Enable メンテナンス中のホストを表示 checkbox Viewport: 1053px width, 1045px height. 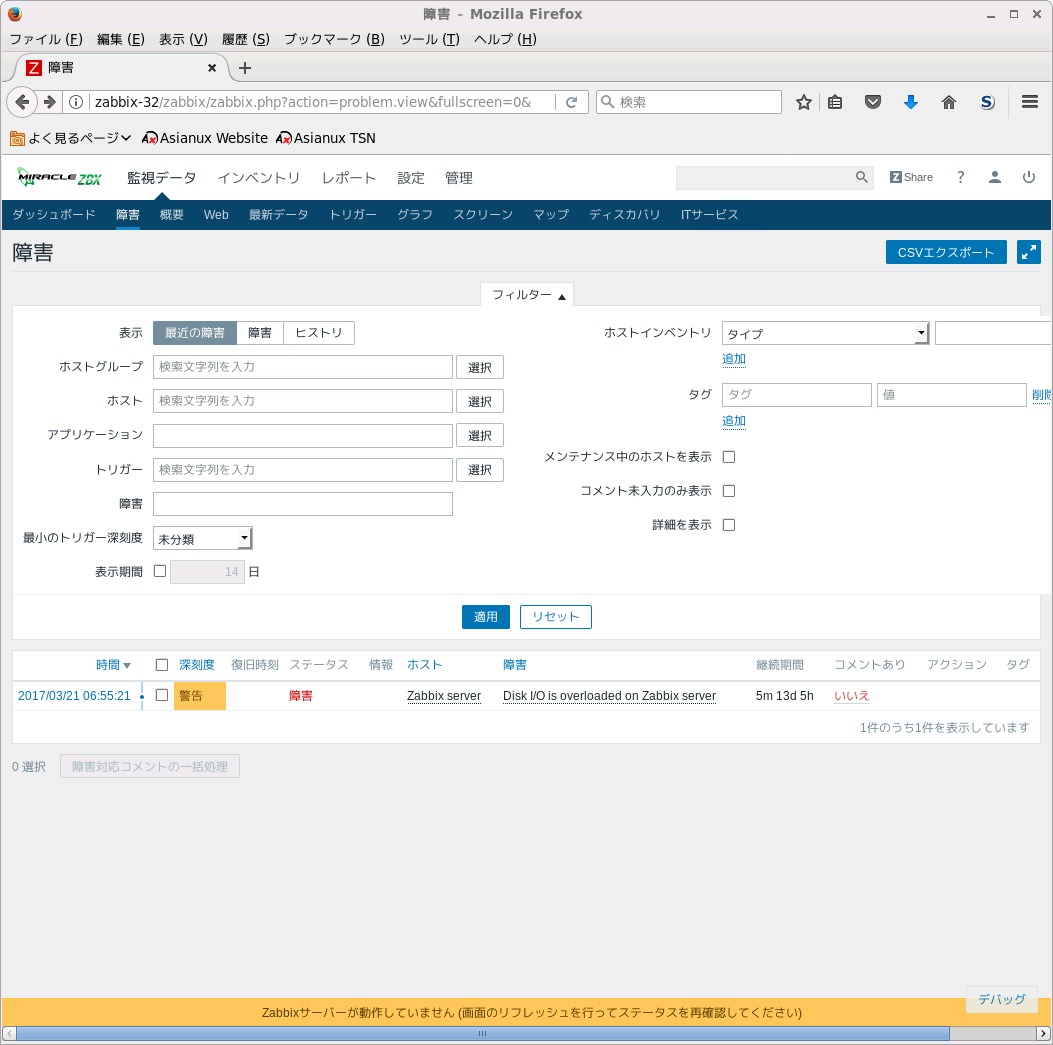pyautogui.click(x=729, y=457)
